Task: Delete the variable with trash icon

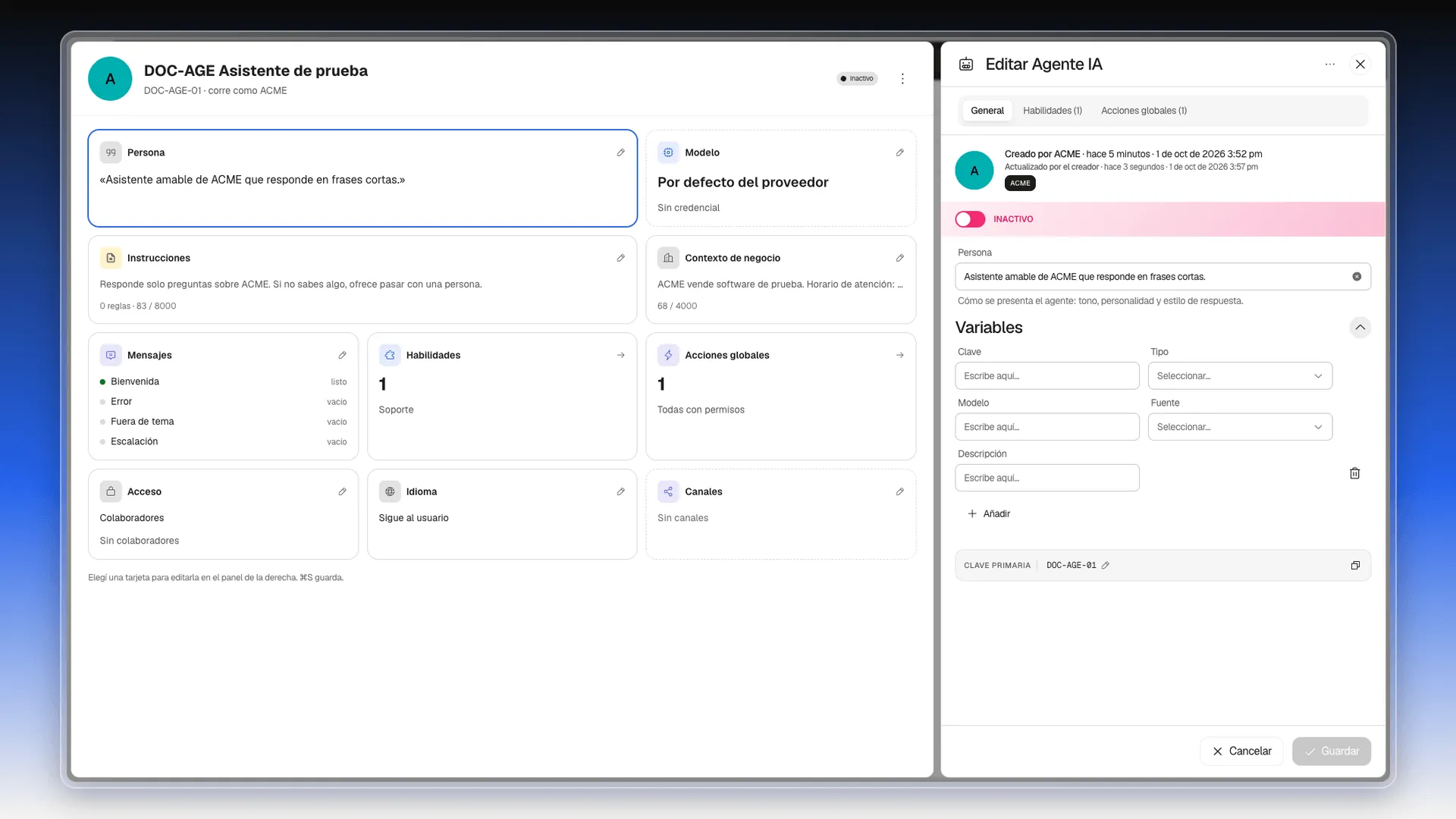Action: point(1354,473)
